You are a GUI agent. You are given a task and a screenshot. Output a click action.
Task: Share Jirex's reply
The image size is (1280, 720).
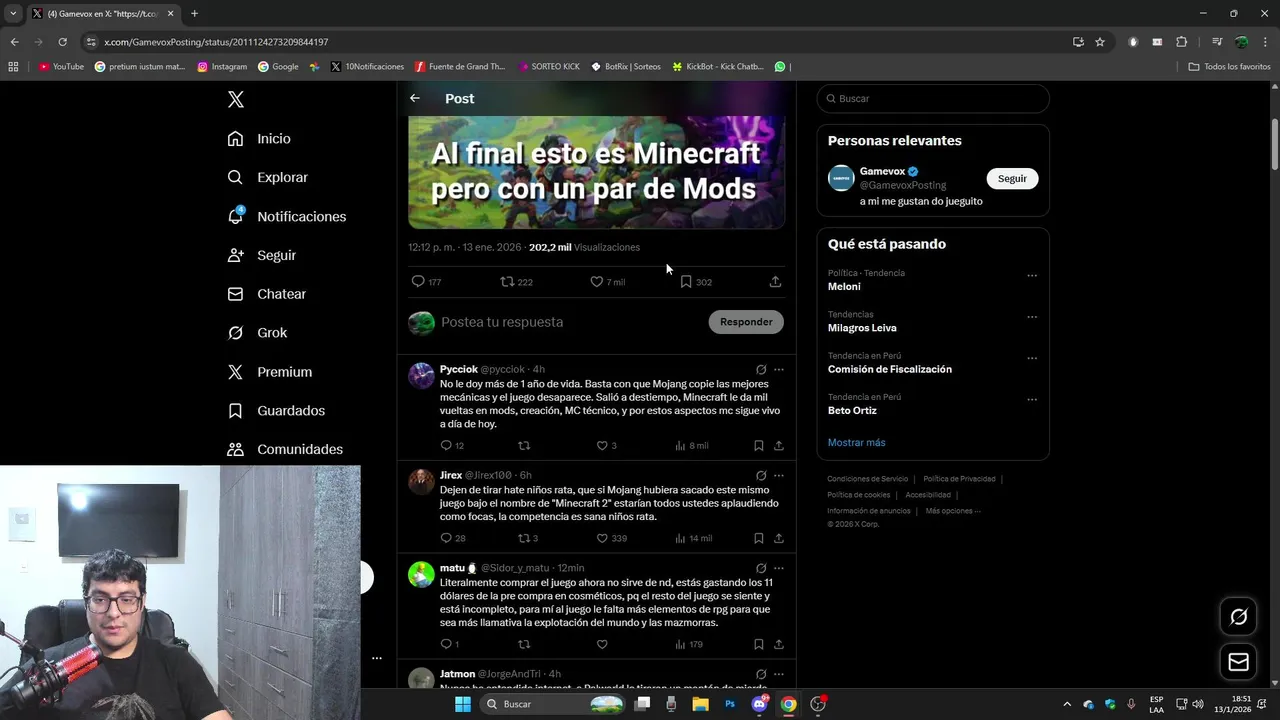[x=779, y=538]
